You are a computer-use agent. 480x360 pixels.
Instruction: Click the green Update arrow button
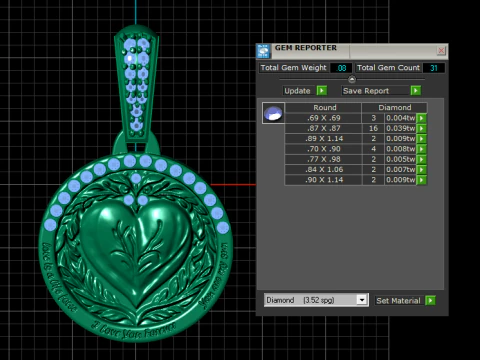(322, 91)
